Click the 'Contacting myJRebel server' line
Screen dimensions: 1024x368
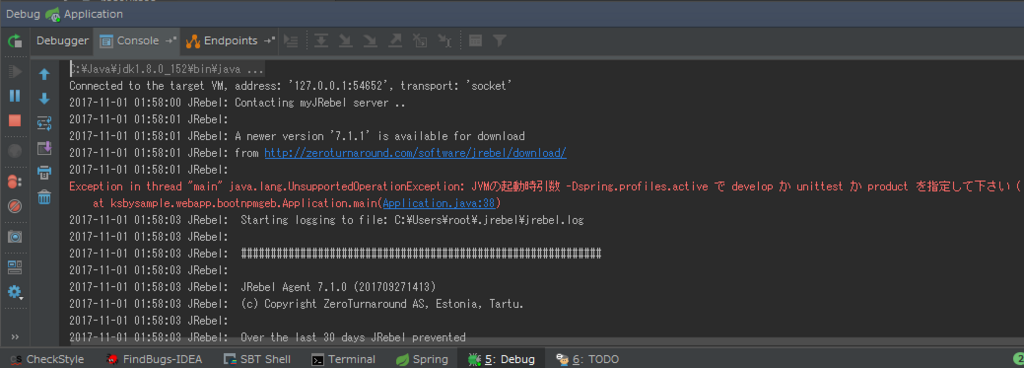(238, 103)
